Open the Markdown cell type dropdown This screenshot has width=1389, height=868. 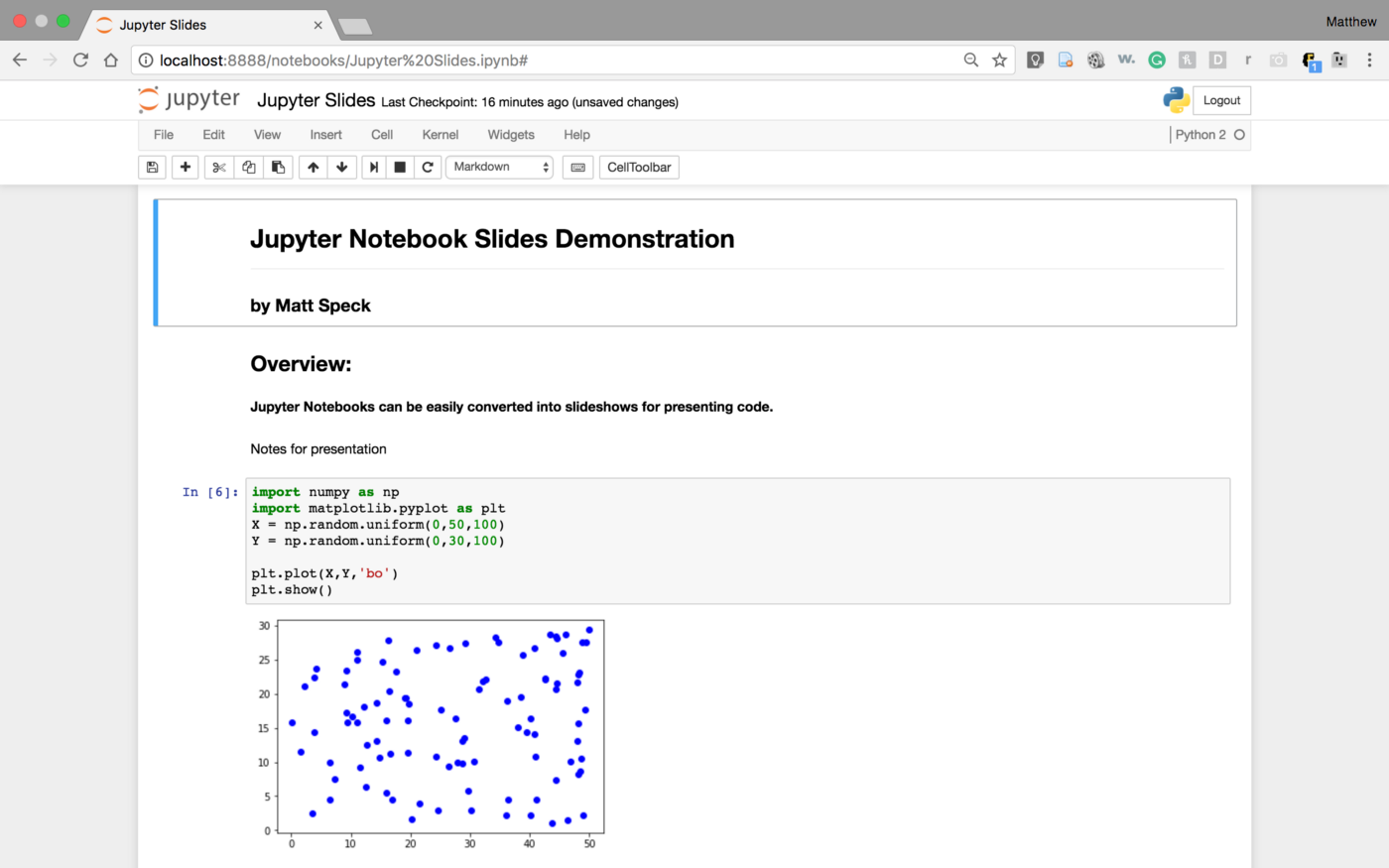click(x=499, y=167)
